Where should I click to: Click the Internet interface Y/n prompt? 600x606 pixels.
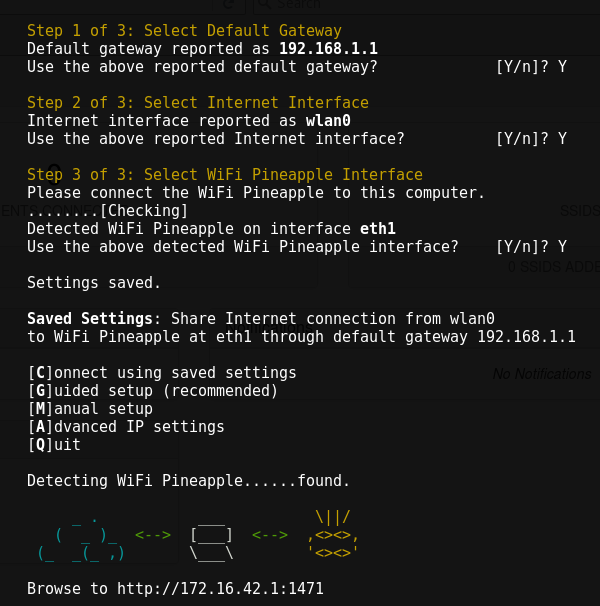click(x=531, y=139)
